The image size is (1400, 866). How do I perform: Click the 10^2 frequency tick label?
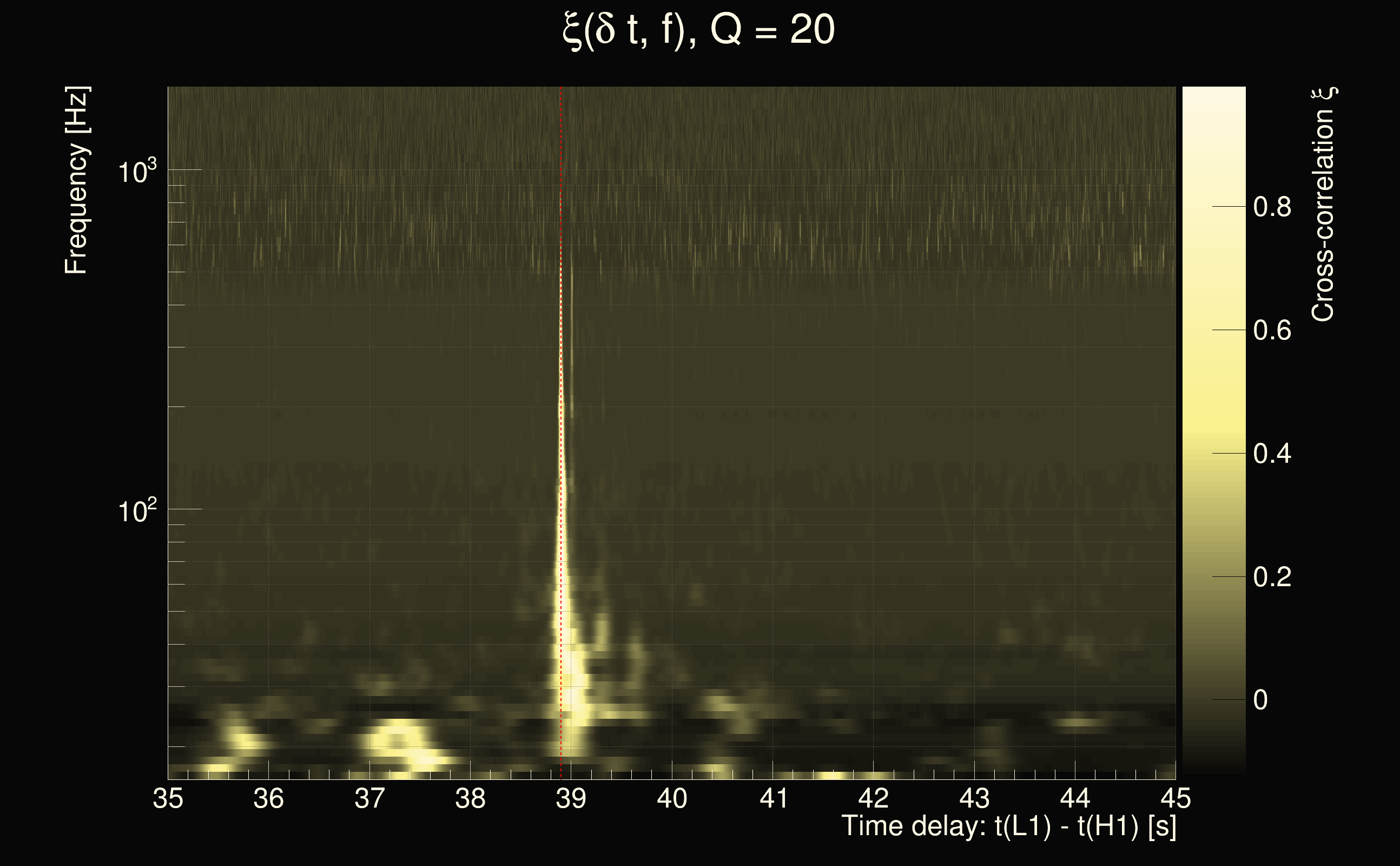point(136,510)
